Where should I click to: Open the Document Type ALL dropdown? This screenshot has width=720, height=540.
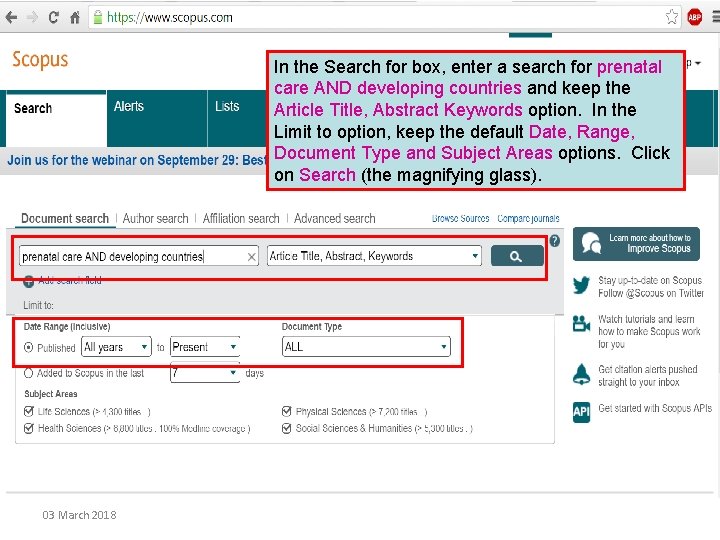tap(366, 347)
